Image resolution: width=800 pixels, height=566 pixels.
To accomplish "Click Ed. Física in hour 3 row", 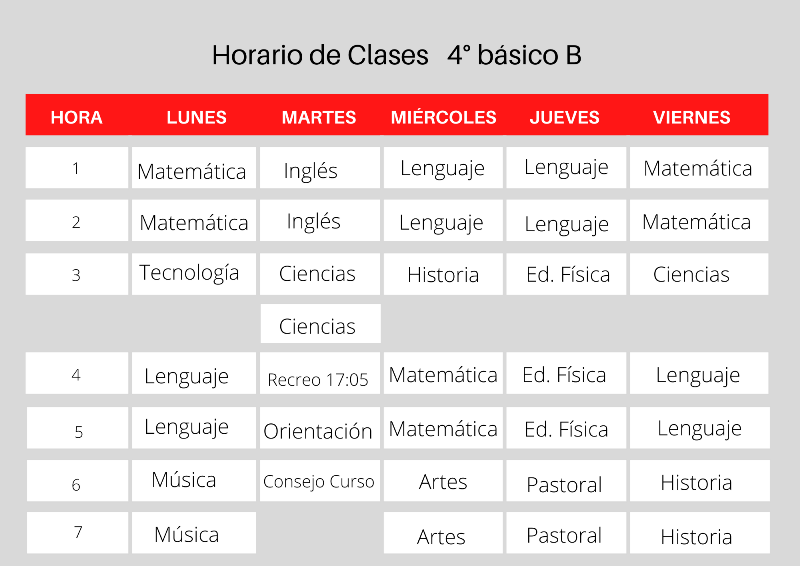I will coord(567,275).
